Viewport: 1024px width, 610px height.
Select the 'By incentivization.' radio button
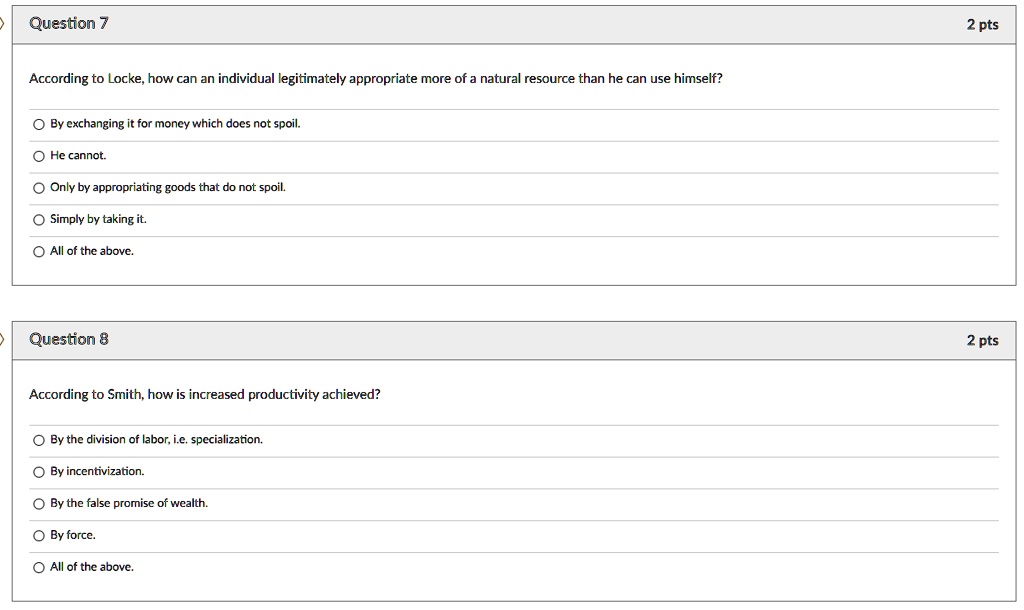[39, 472]
